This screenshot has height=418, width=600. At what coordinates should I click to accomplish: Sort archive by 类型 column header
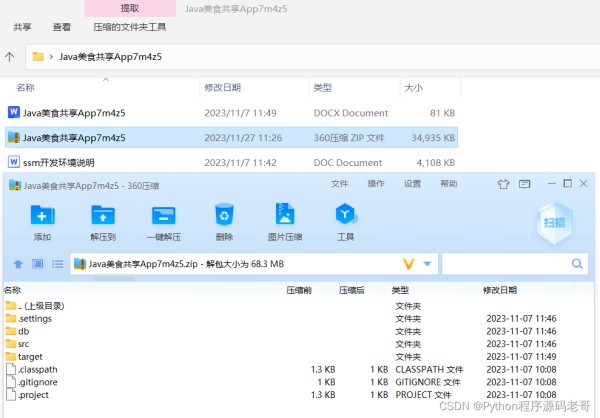click(x=400, y=290)
